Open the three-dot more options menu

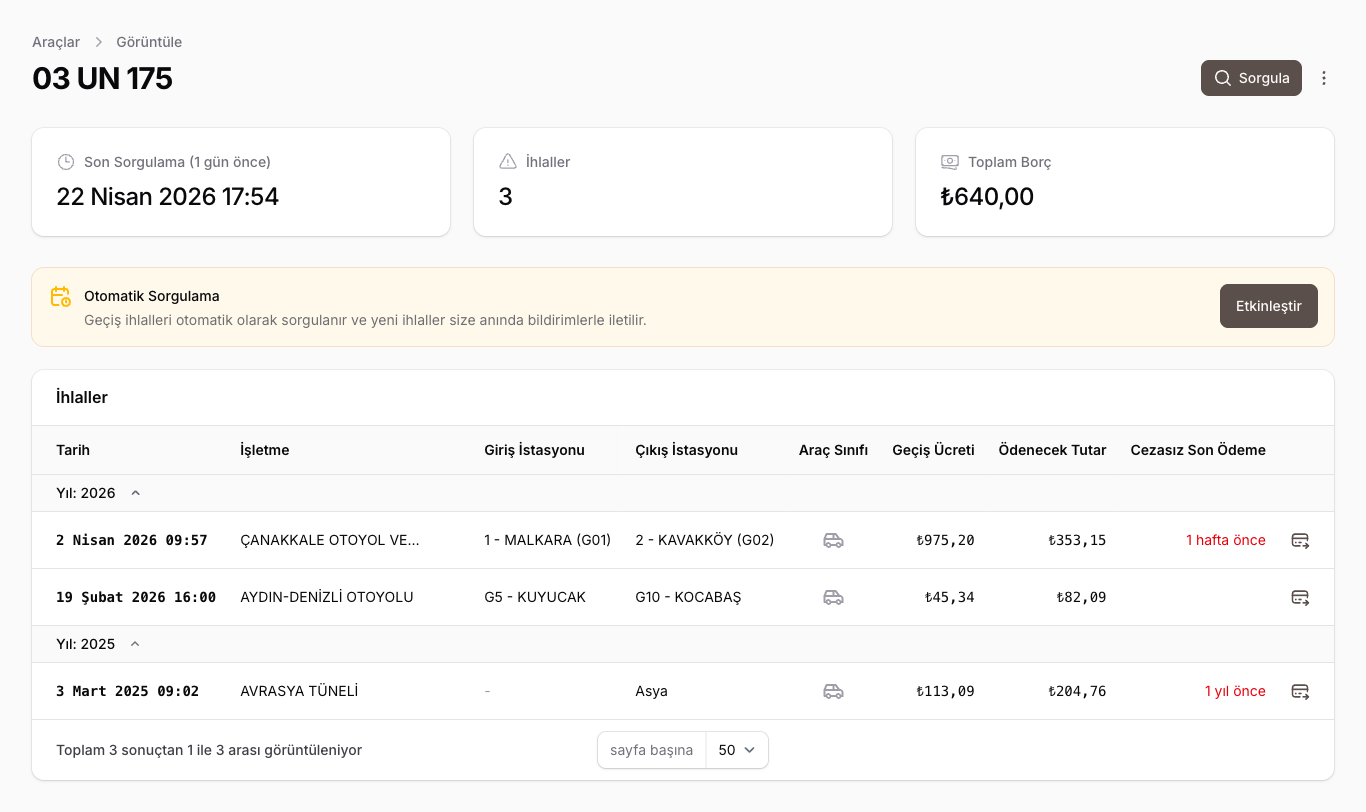click(x=1324, y=78)
